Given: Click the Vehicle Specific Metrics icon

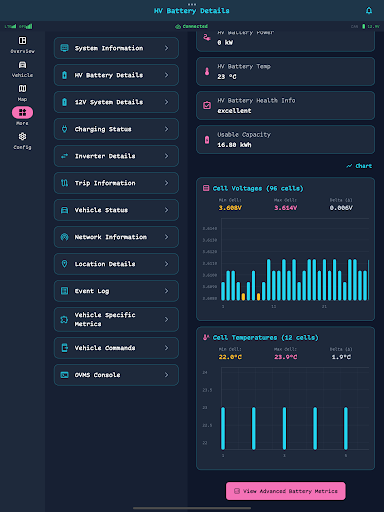Looking at the screenshot, I should [64, 319].
